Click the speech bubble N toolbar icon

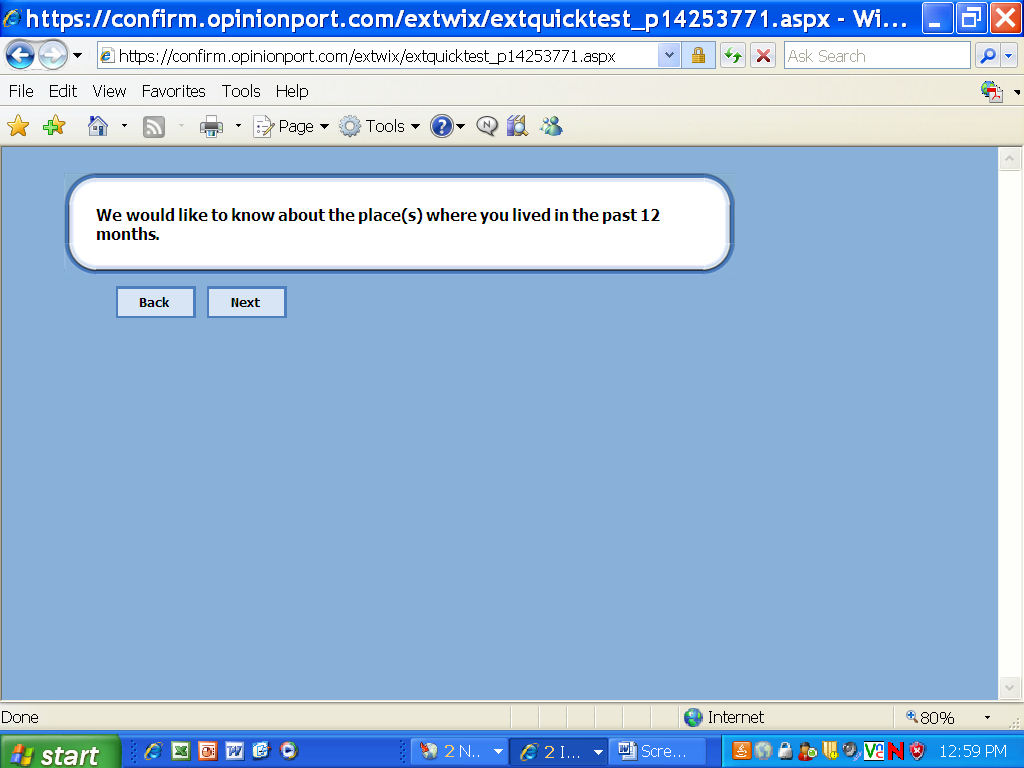[x=487, y=125]
